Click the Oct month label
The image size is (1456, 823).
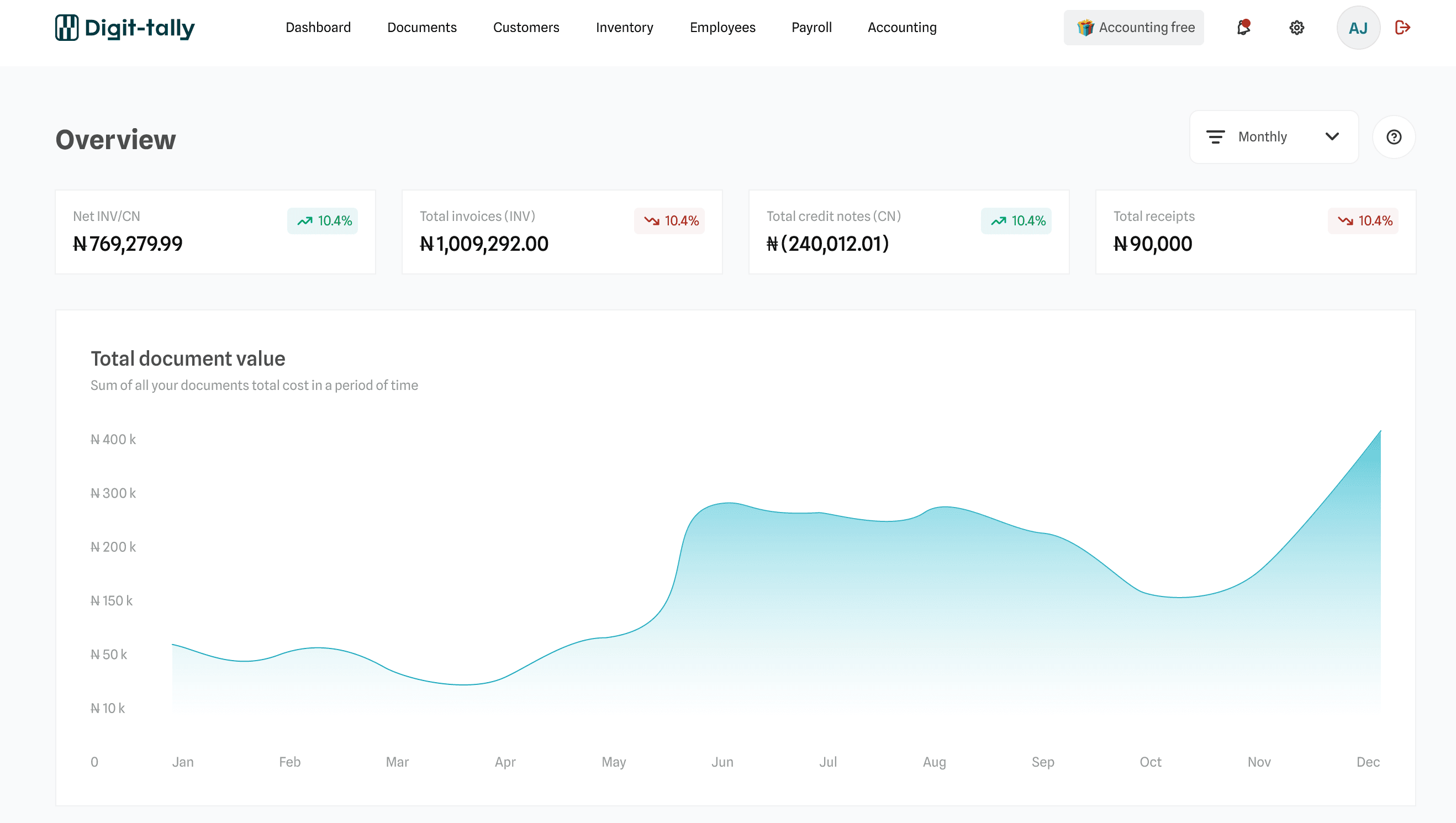[1149, 761]
